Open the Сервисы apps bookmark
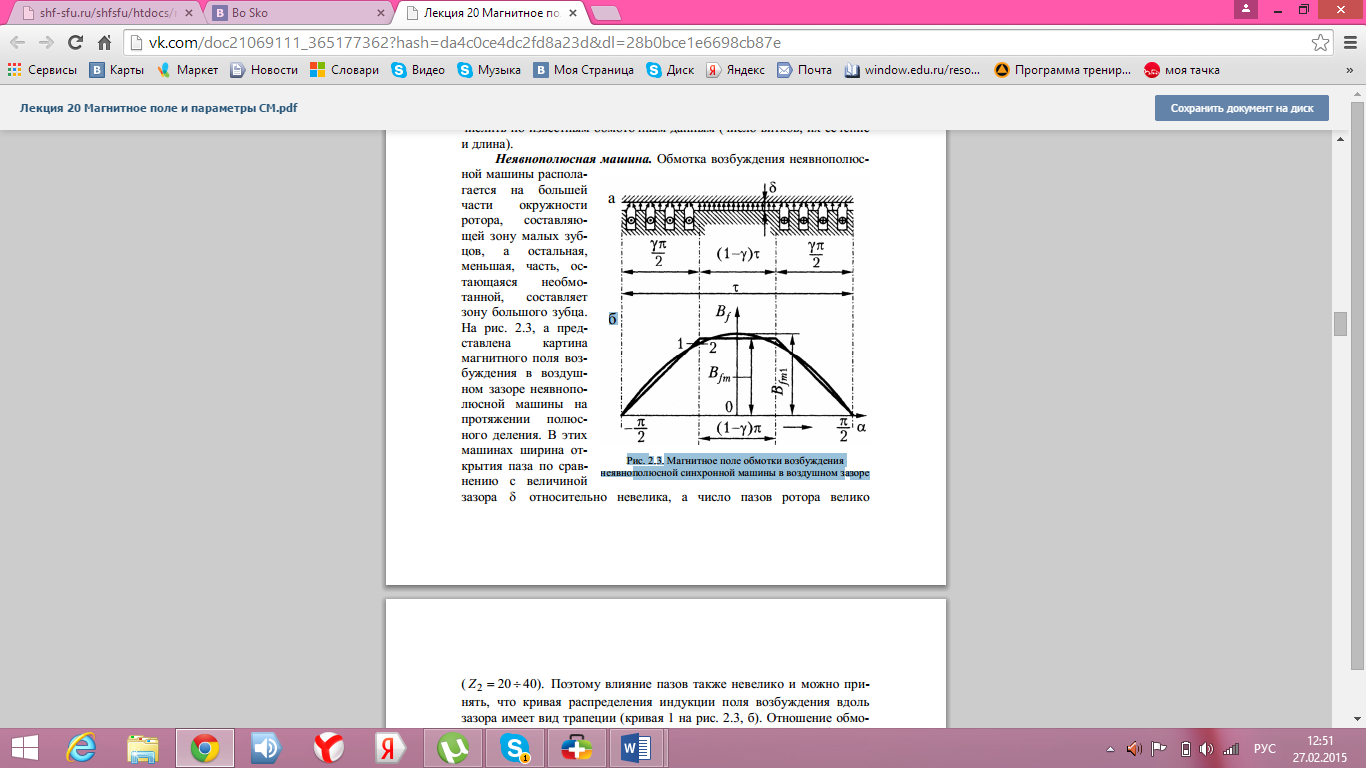Viewport: 1366px width, 768px height. point(42,70)
